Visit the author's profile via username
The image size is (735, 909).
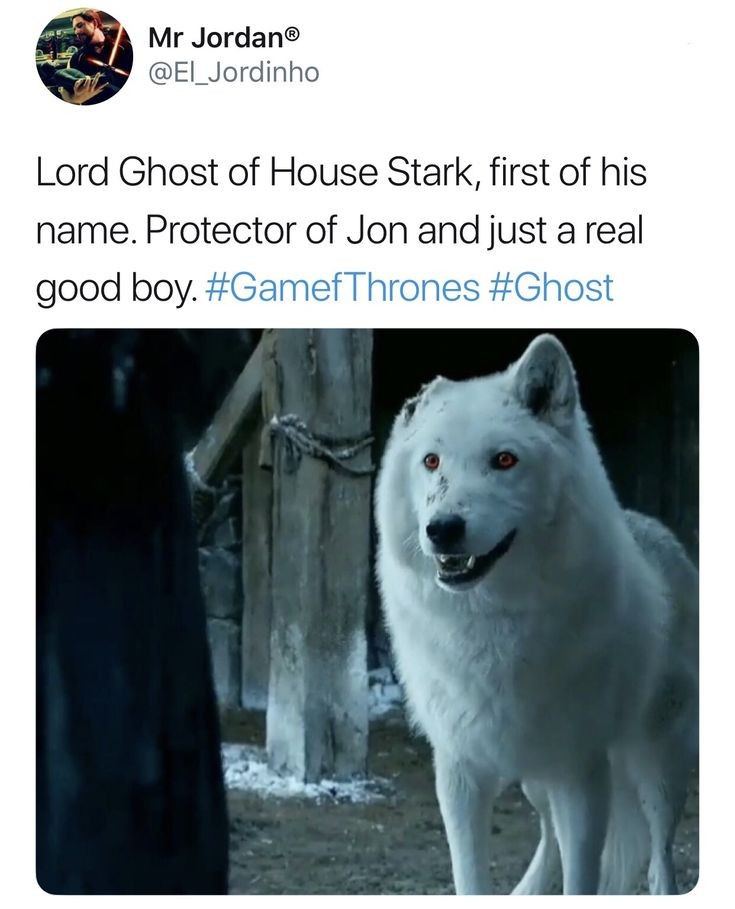(x=233, y=72)
